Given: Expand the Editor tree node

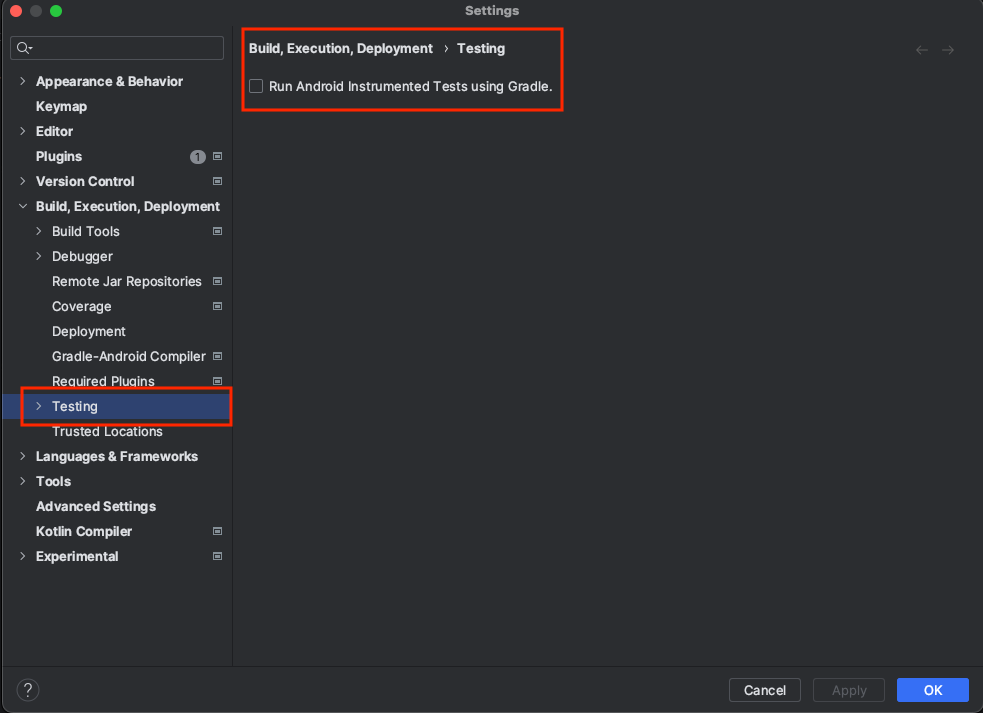Looking at the screenshot, I should point(21,131).
